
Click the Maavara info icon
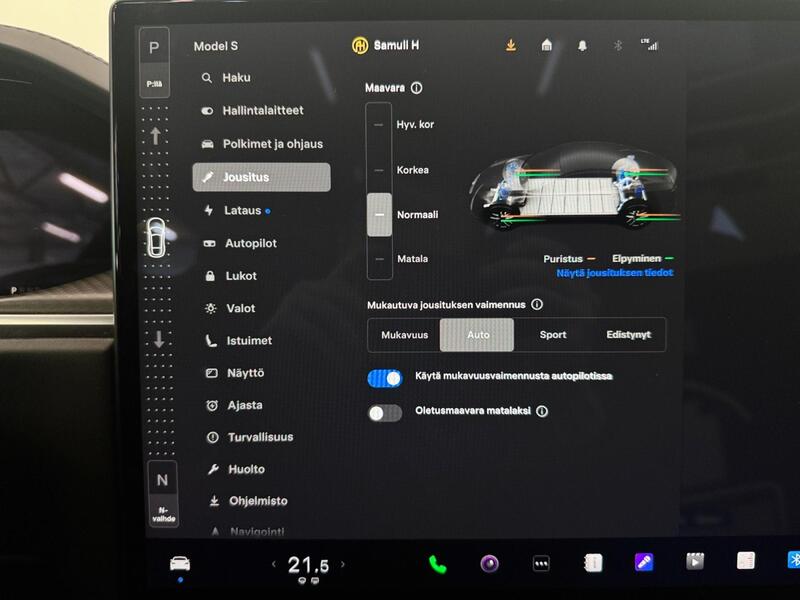tap(417, 88)
